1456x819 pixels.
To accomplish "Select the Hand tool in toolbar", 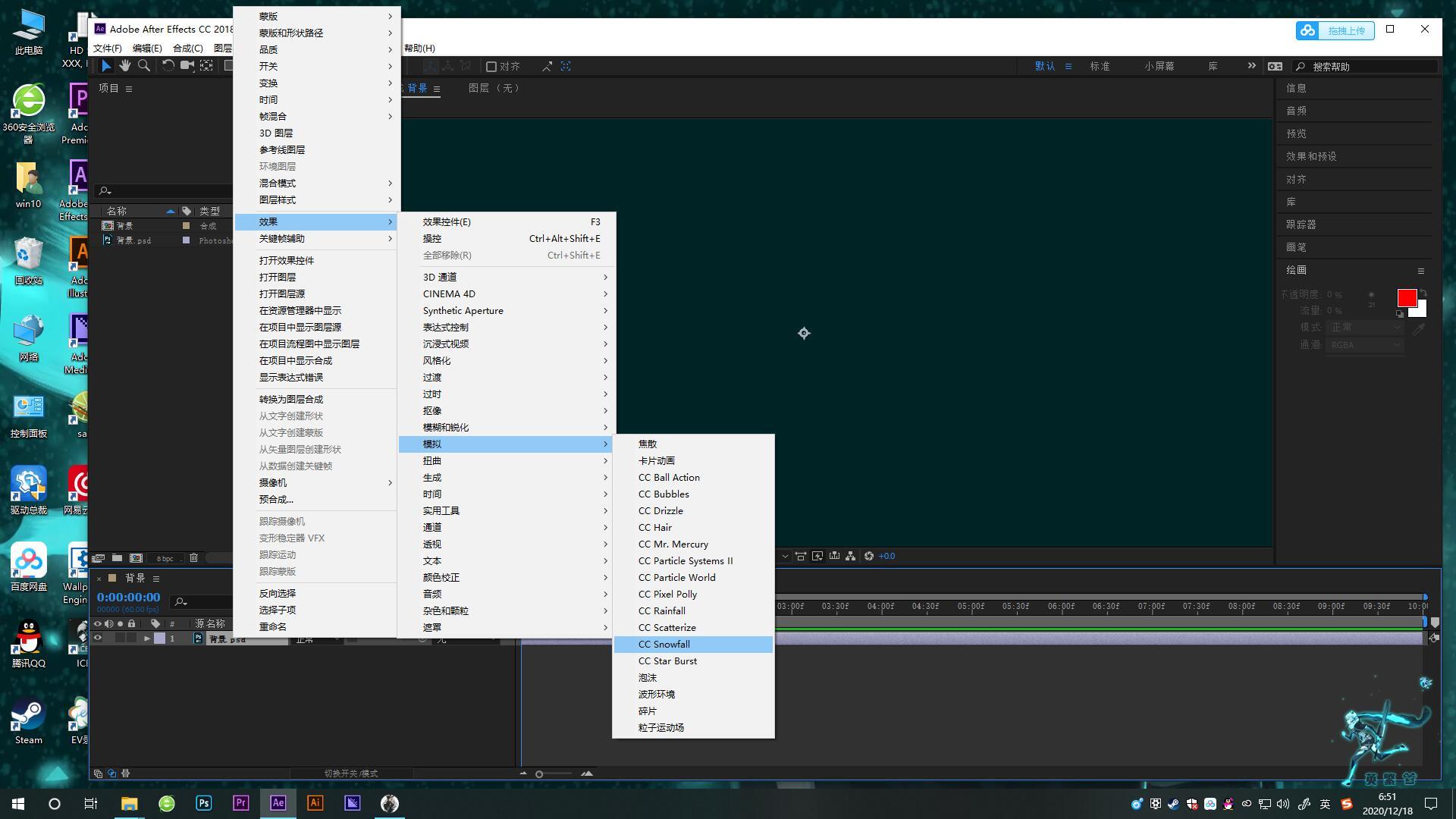I will tap(124, 66).
